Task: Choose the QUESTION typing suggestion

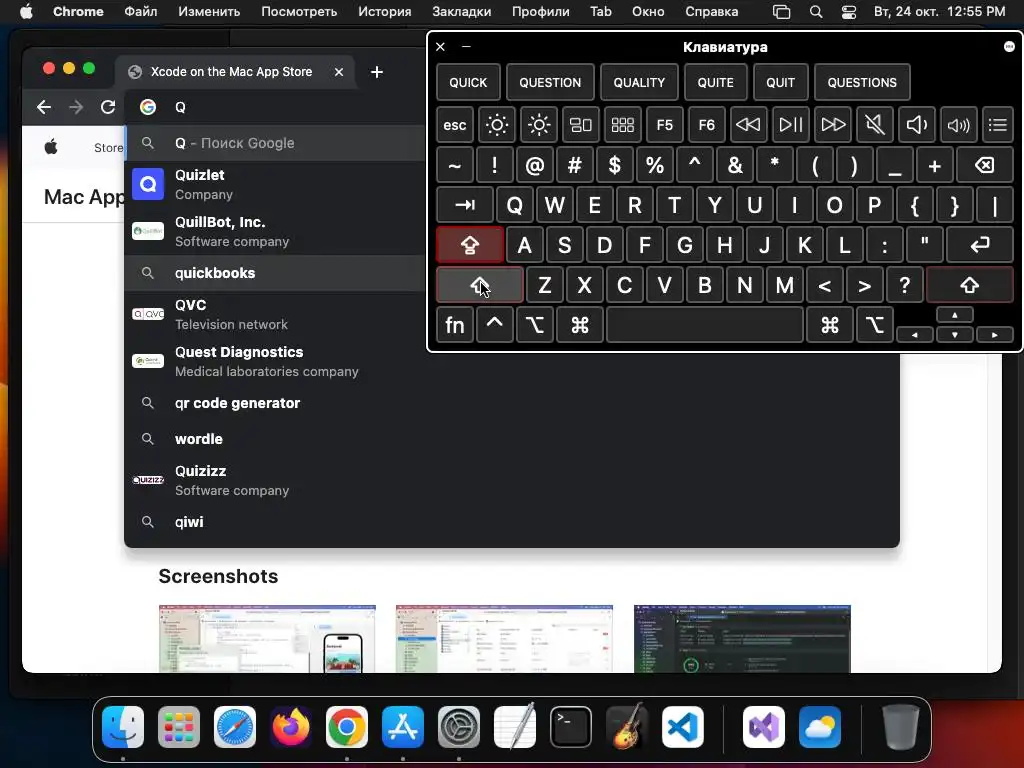Action: coord(550,82)
